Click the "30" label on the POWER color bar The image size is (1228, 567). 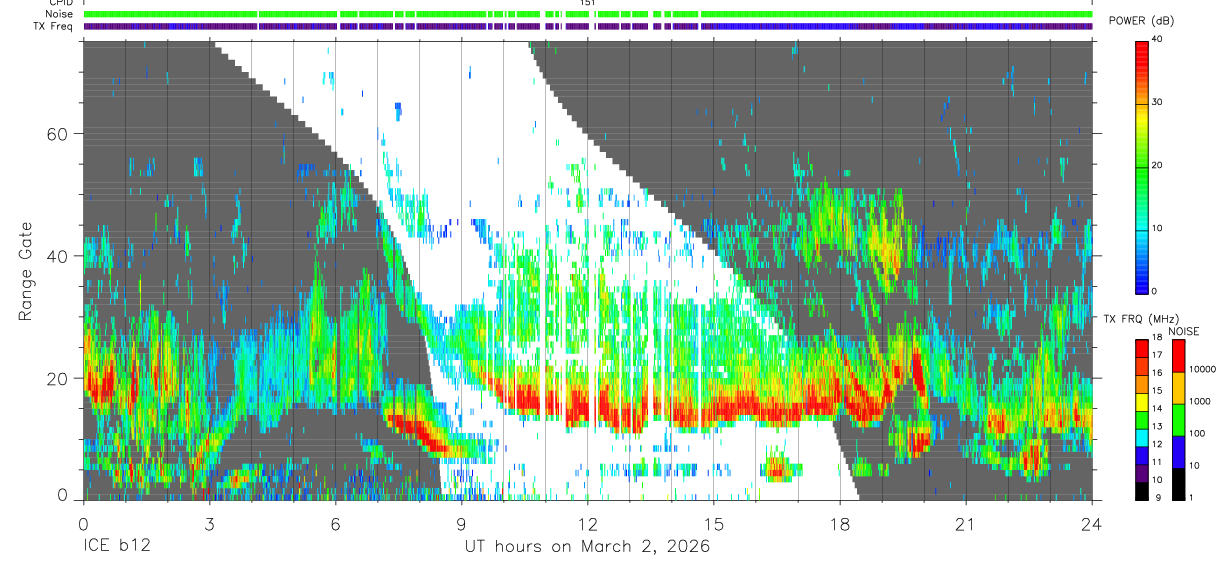1159,102
